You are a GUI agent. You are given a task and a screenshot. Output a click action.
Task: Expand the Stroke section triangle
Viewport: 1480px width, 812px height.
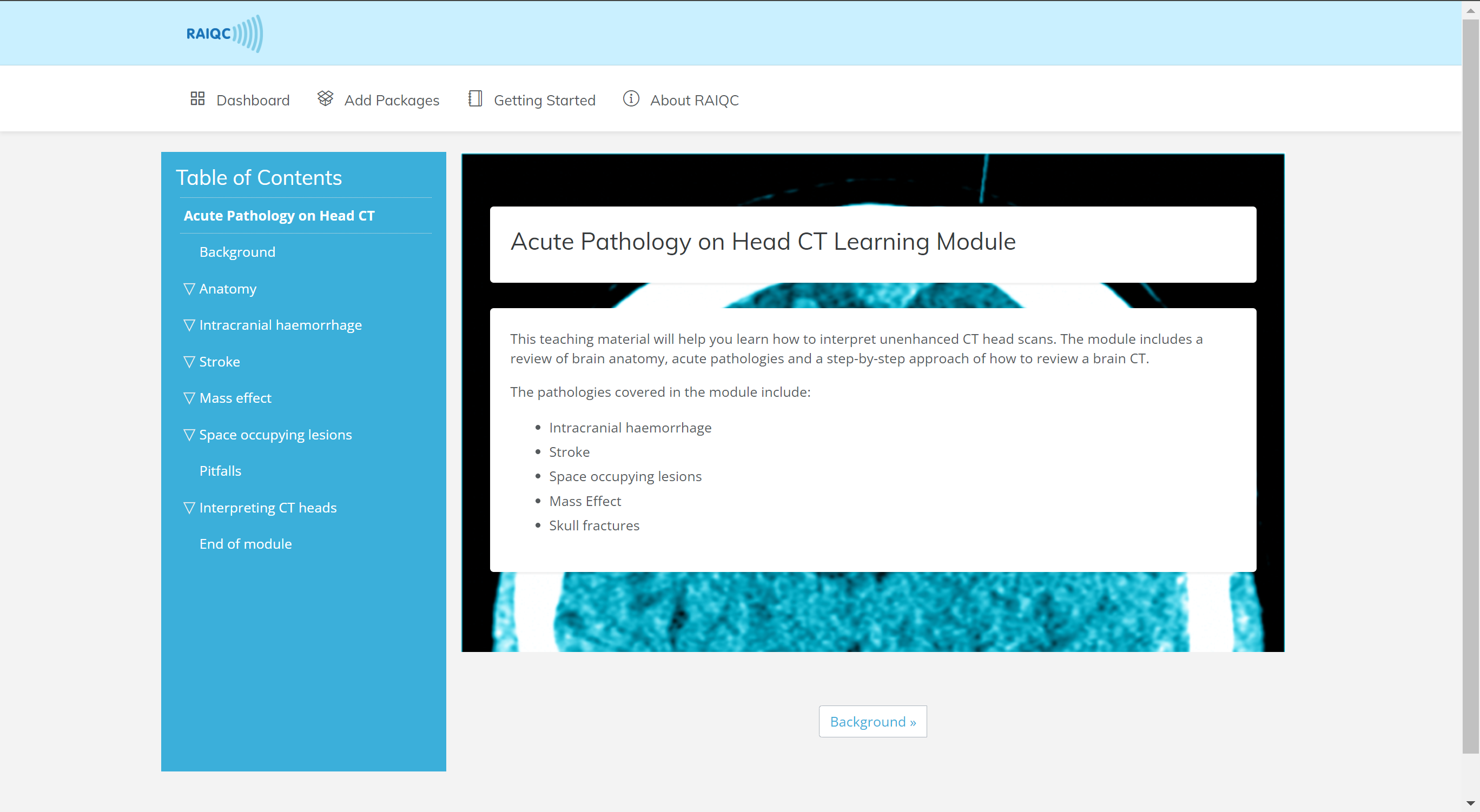(x=189, y=362)
